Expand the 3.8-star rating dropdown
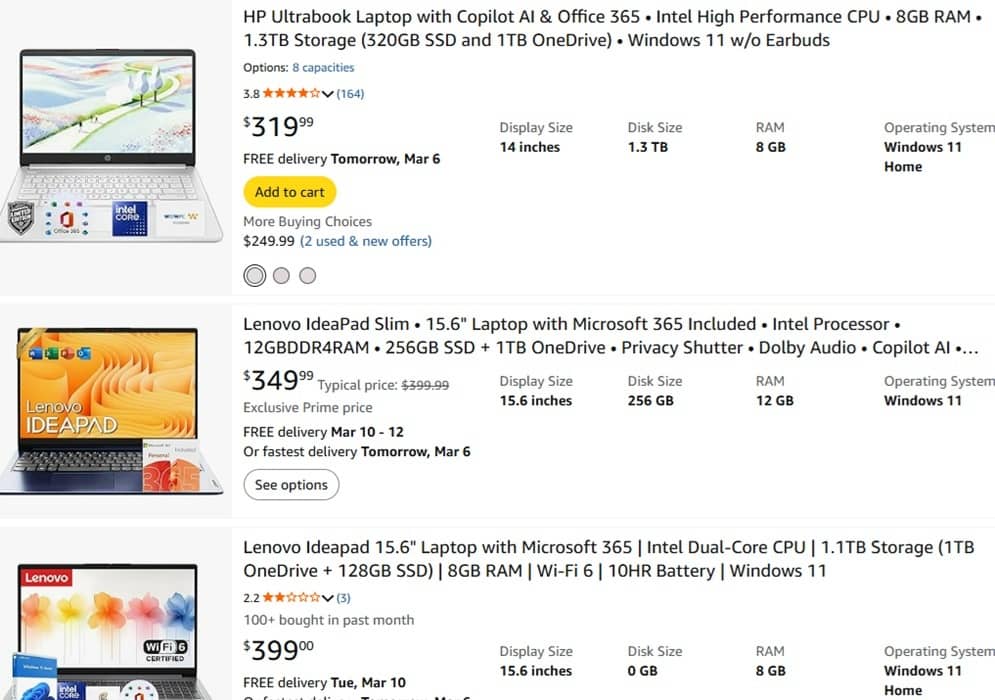Viewport: 995px width, 700px height. pyautogui.click(x=330, y=93)
